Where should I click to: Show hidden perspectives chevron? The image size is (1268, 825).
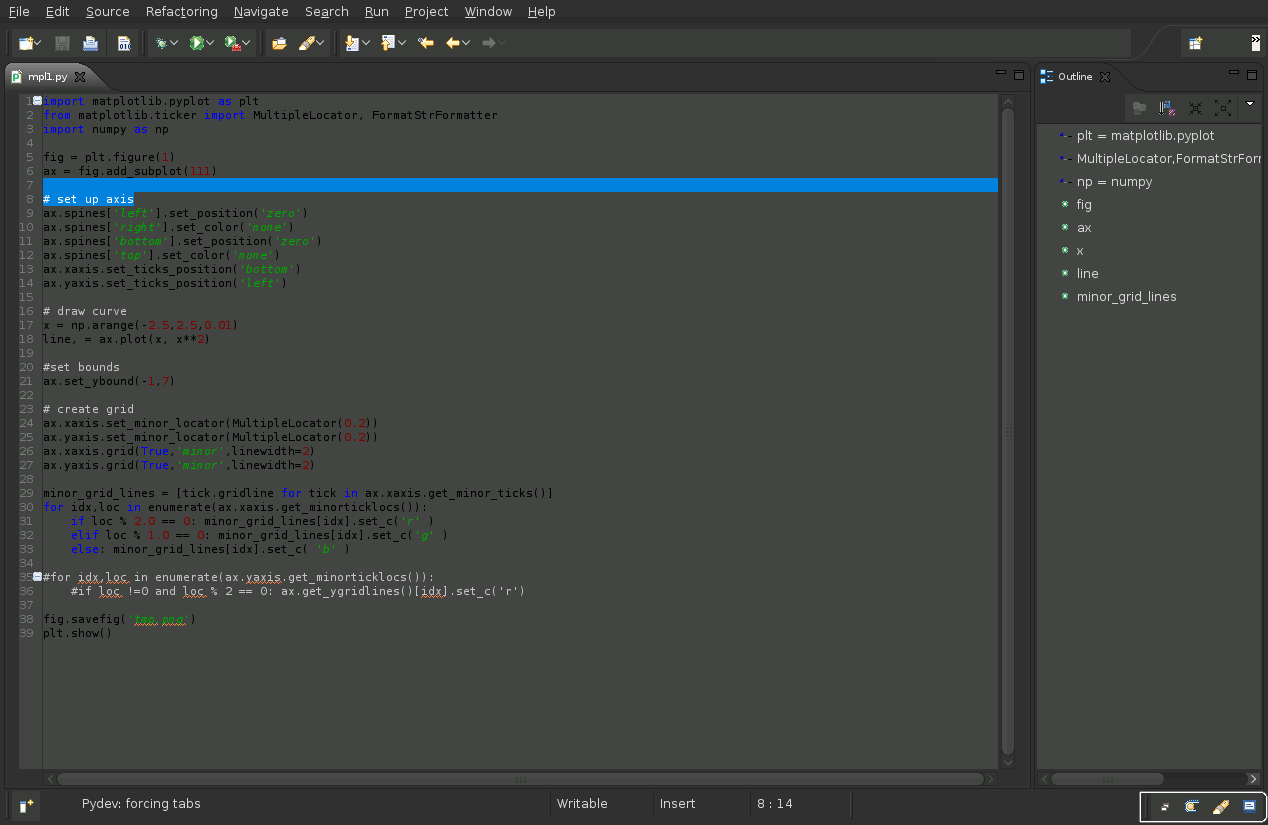point(1256,43)
